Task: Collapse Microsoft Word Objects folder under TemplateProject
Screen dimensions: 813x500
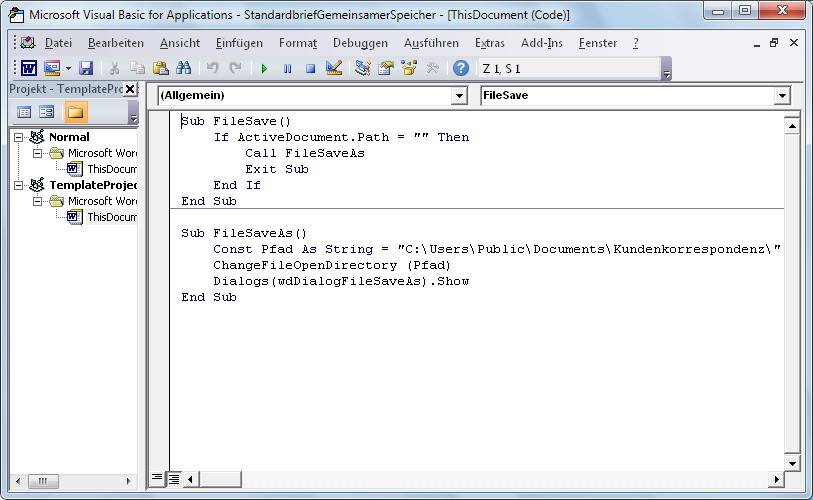Action: tap(37, 201)
